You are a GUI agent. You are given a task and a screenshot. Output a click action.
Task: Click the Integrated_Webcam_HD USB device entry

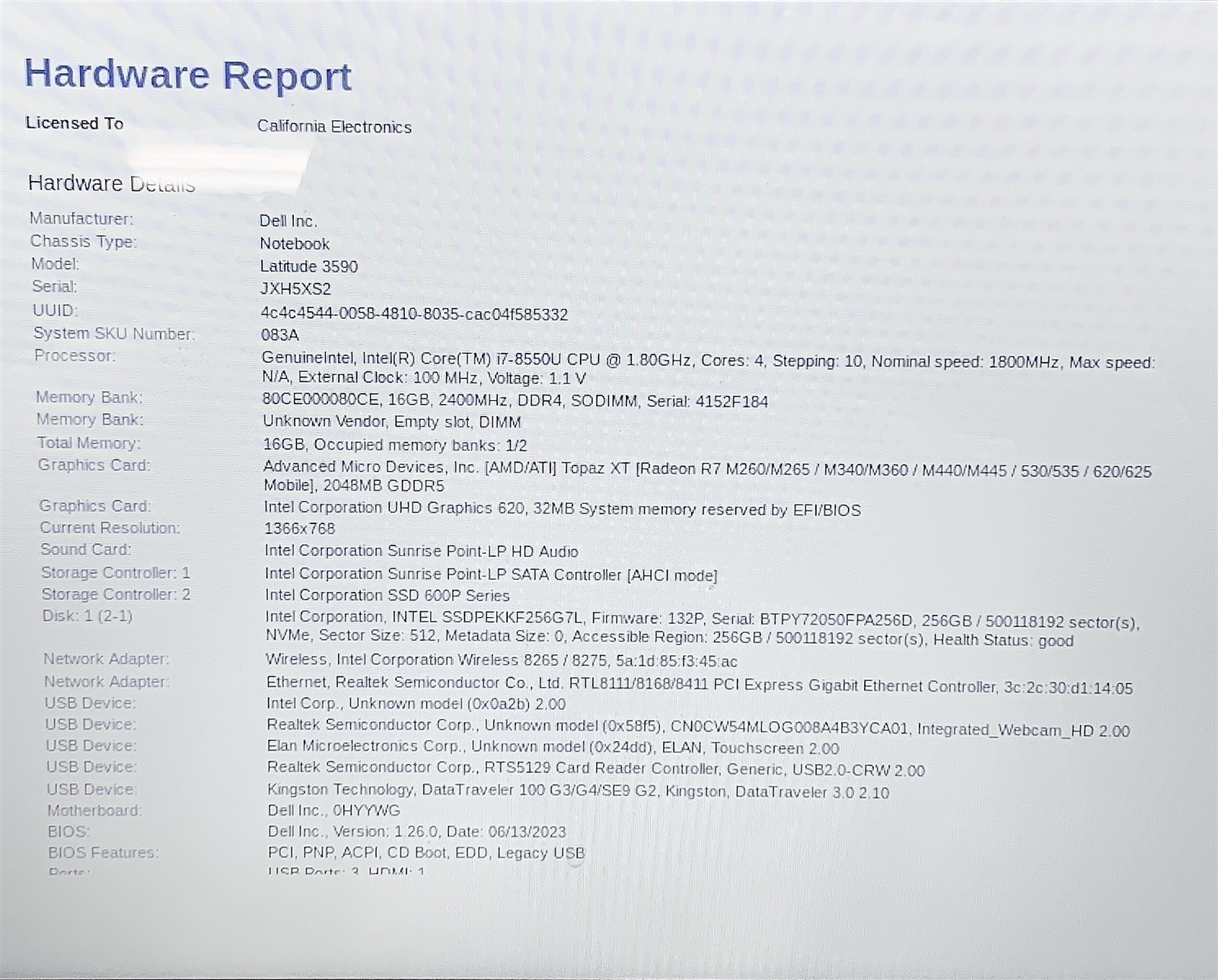698,727
